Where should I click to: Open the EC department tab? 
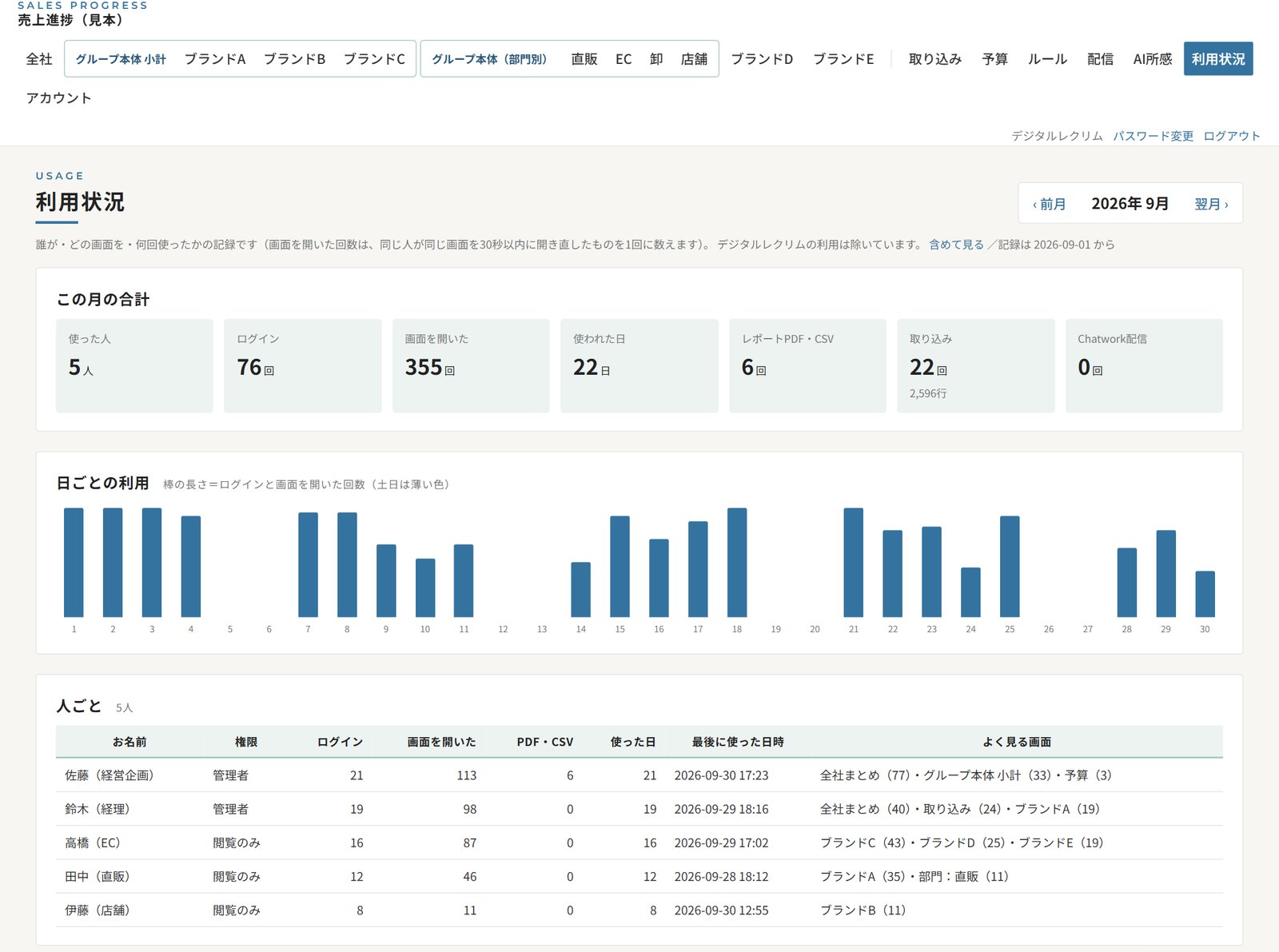tap(624, 58)
